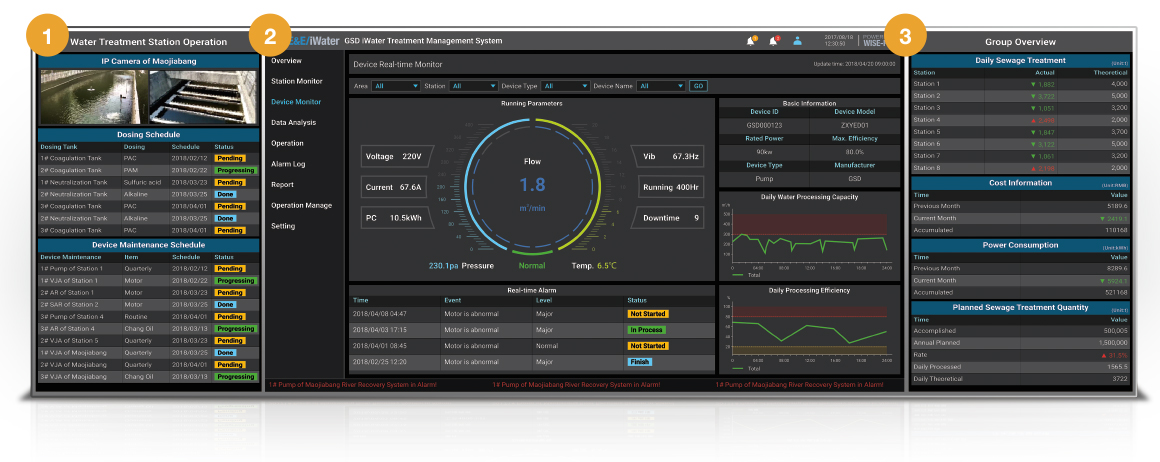The width and height of the screenshot is (1160, 462).
Task: Go to Station Monitor
Action: coord(297,81)
